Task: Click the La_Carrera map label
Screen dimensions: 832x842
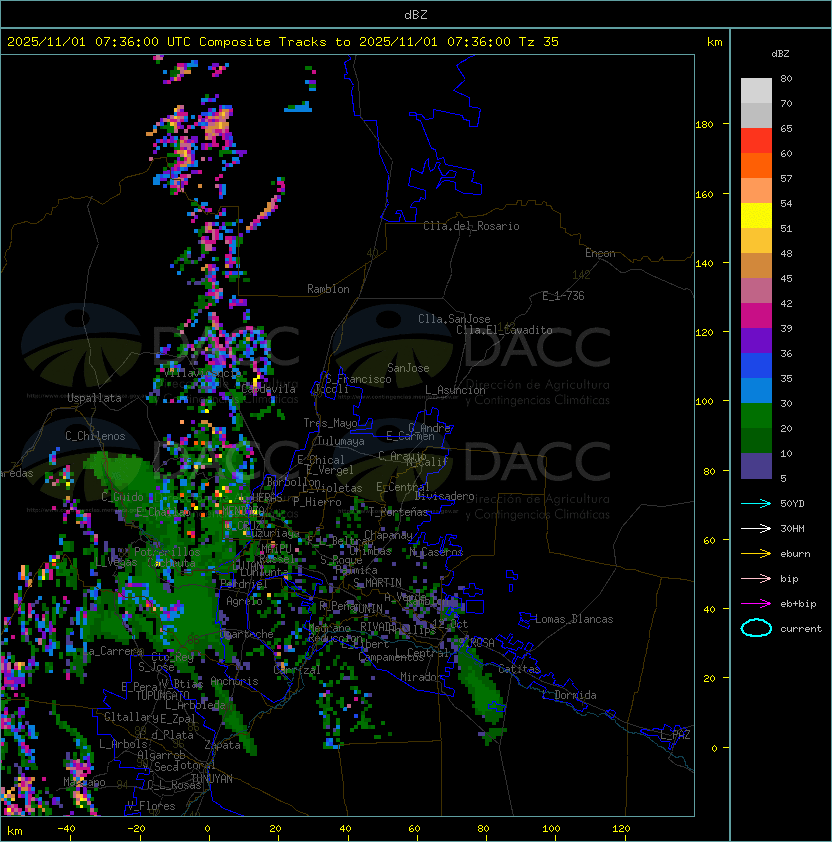Action: point(113,651)
